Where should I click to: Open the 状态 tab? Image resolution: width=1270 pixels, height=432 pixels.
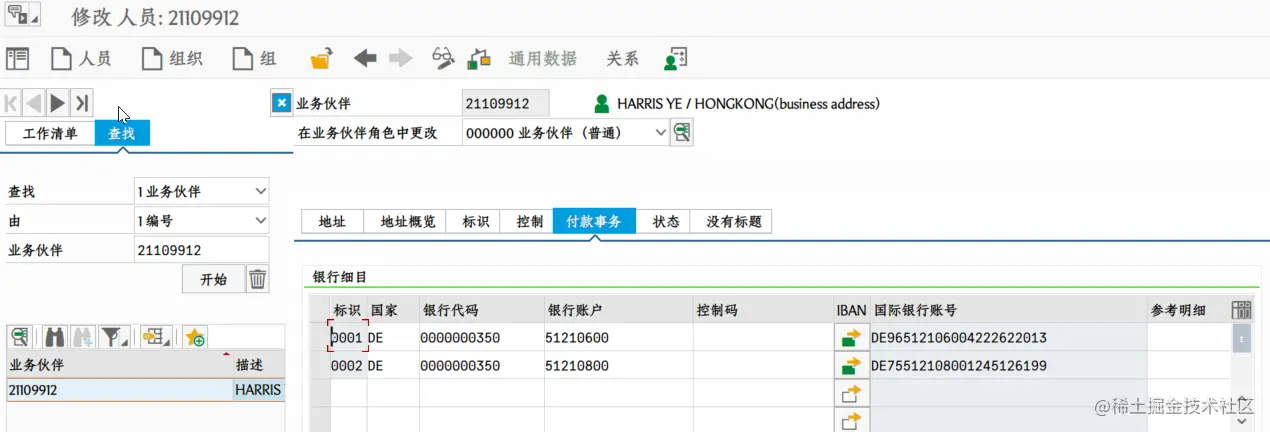pos(666,221)
